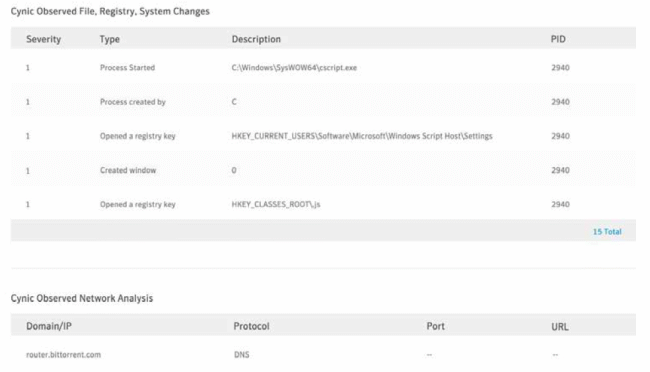The image size is (650, 372).
Task: Sort by Severity column header
Action: tap(44, 39)
